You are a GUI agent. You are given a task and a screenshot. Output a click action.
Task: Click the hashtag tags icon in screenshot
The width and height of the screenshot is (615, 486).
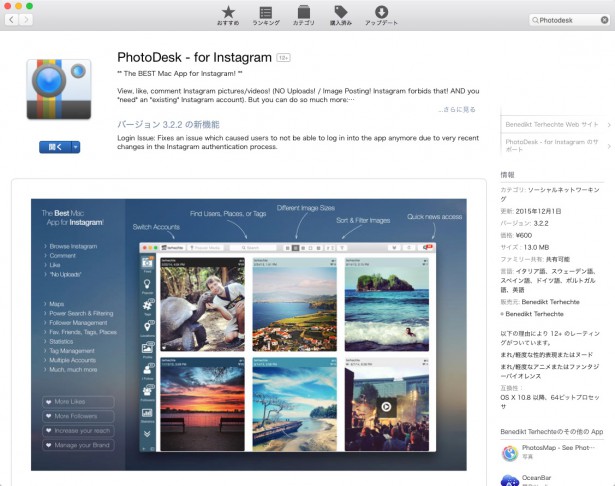147,305
